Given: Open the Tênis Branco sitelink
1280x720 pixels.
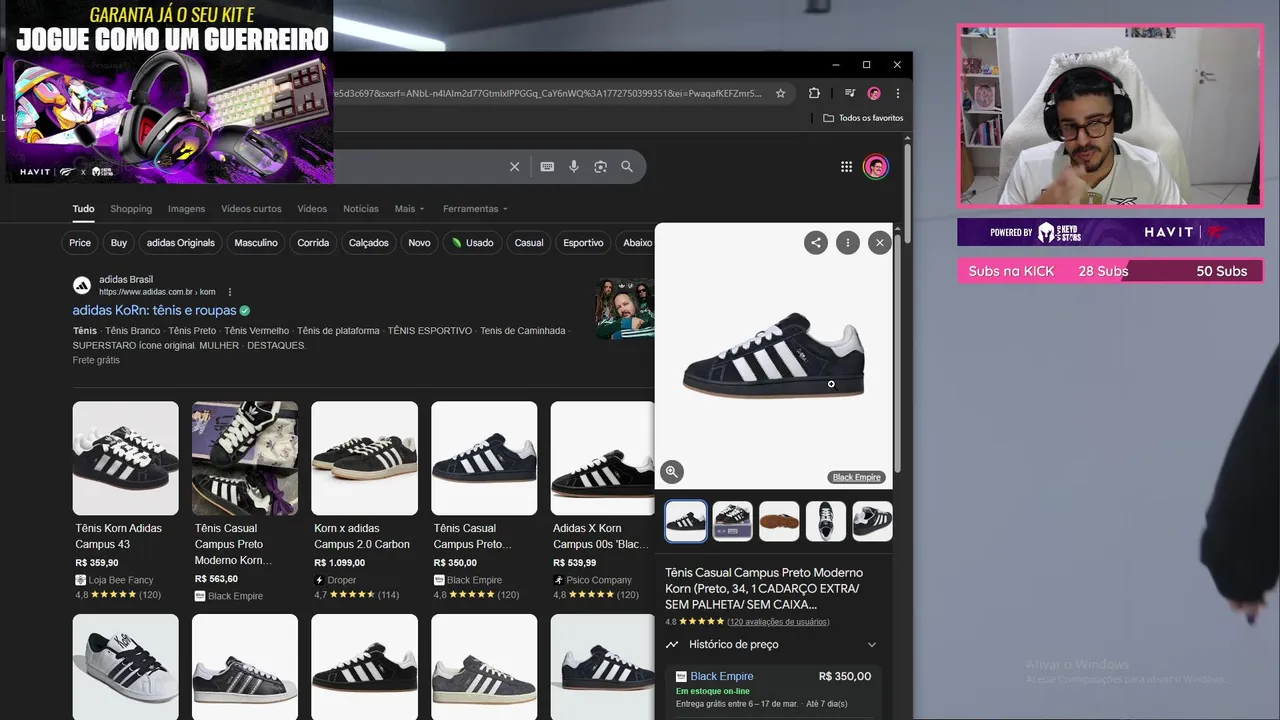Looking at the screenshot, I should pyautogui.click(x=133, y=331).
